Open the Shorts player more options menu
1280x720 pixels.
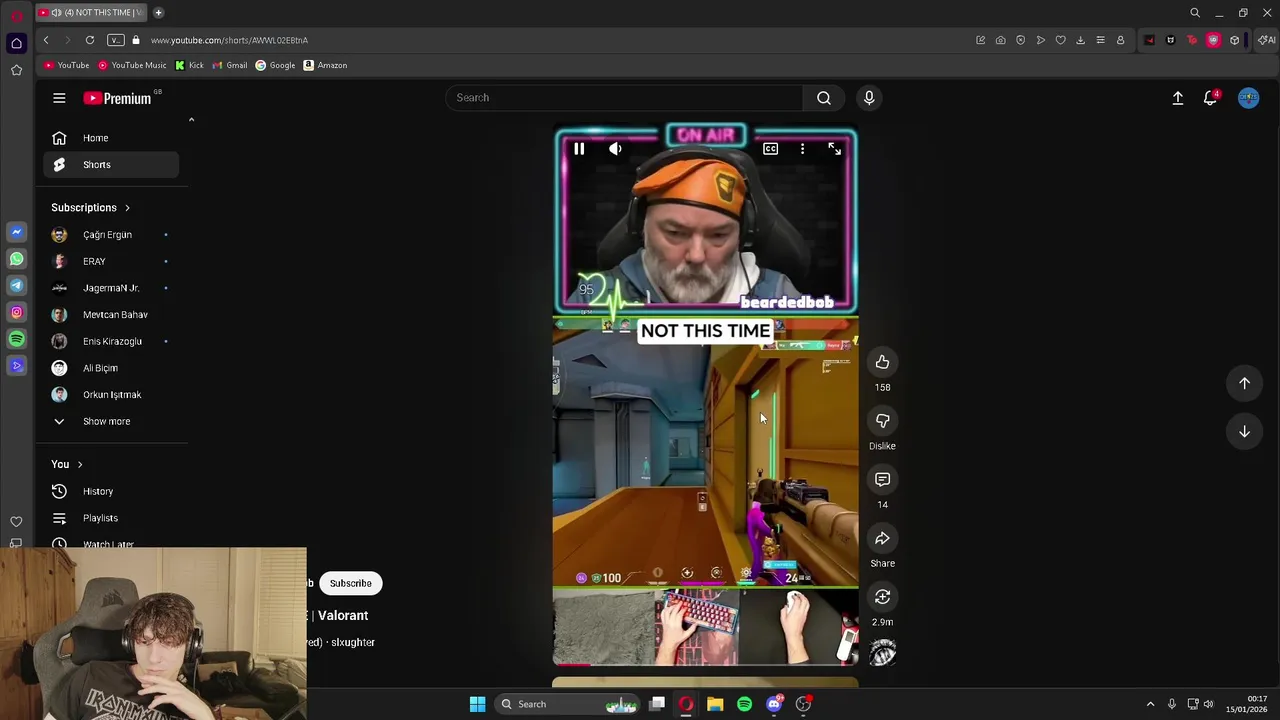(802, 149)
